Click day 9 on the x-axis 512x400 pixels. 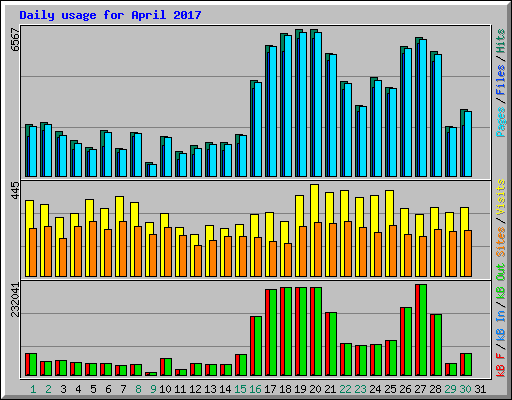coord(153,389)
